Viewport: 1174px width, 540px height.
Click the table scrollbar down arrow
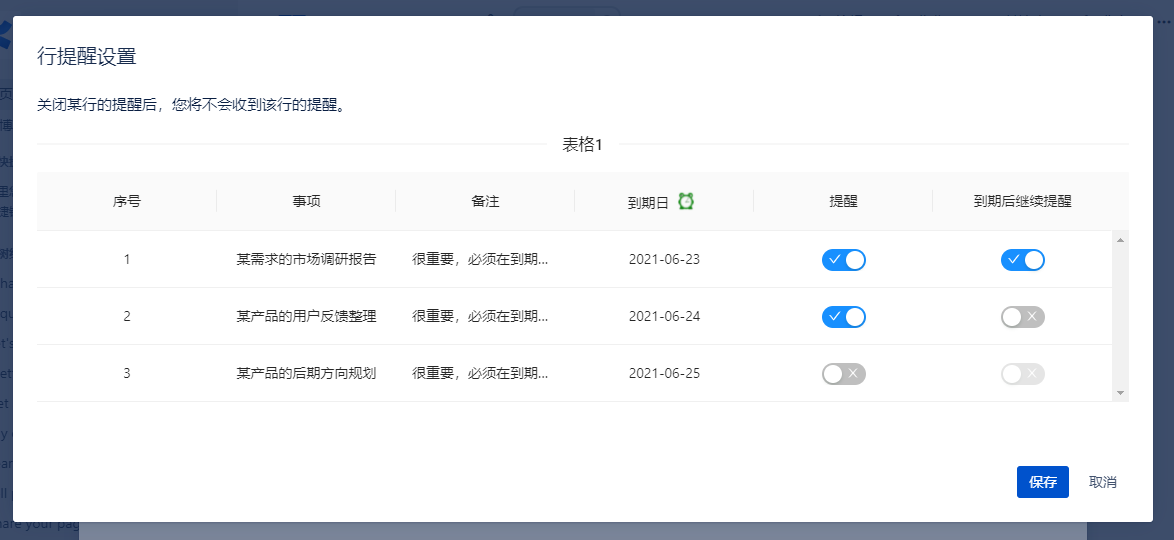pyautogui.click(x=1120, y=393)
